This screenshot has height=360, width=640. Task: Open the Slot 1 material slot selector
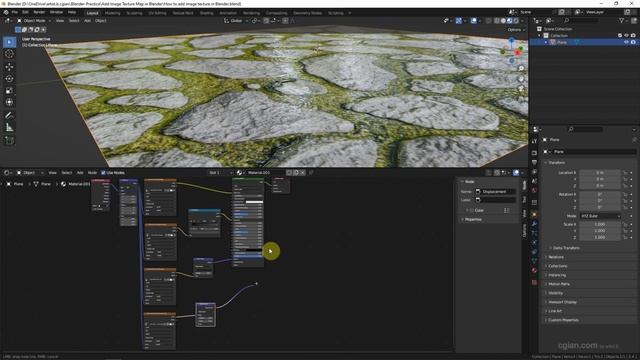(220, 173)
